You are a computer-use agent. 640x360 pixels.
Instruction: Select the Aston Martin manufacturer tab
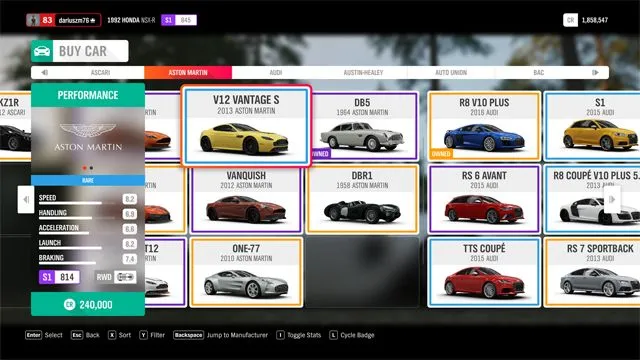click(188, 73)
